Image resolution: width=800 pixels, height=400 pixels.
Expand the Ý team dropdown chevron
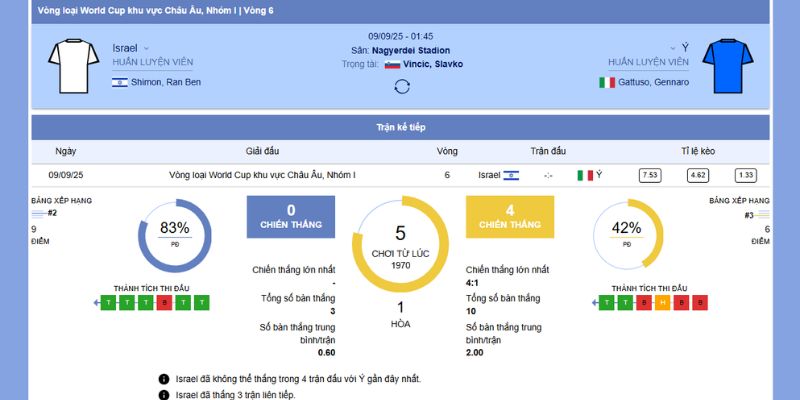(673, 48)
